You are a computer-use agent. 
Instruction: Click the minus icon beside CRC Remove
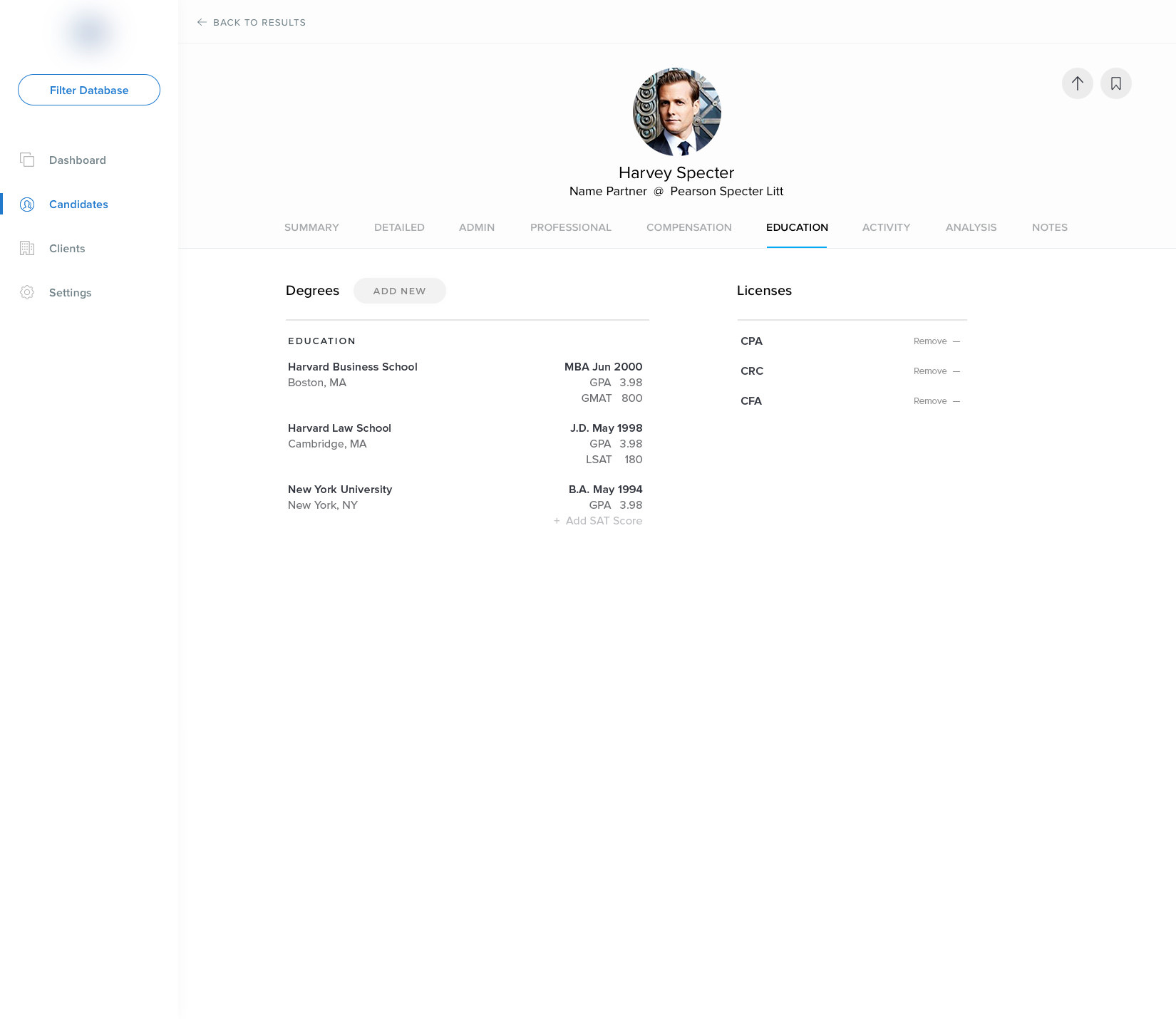click(x=956, y=371)
